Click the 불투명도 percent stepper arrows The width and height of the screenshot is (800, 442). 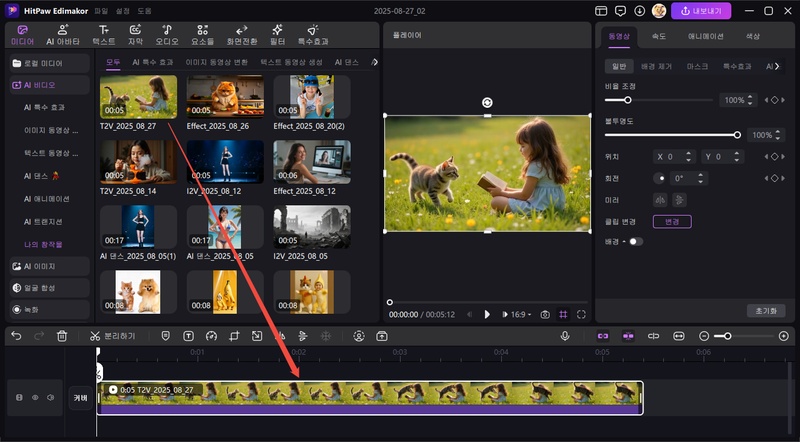tap(778, 135)
